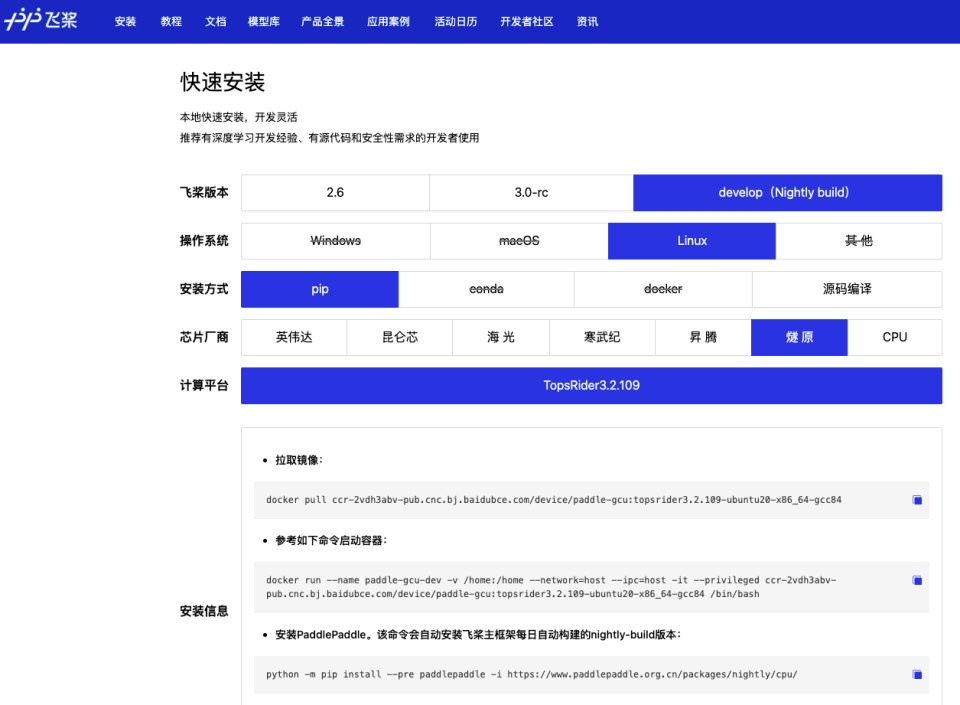Click the docker run paddle-gcu-dev command text

[551, 587]
